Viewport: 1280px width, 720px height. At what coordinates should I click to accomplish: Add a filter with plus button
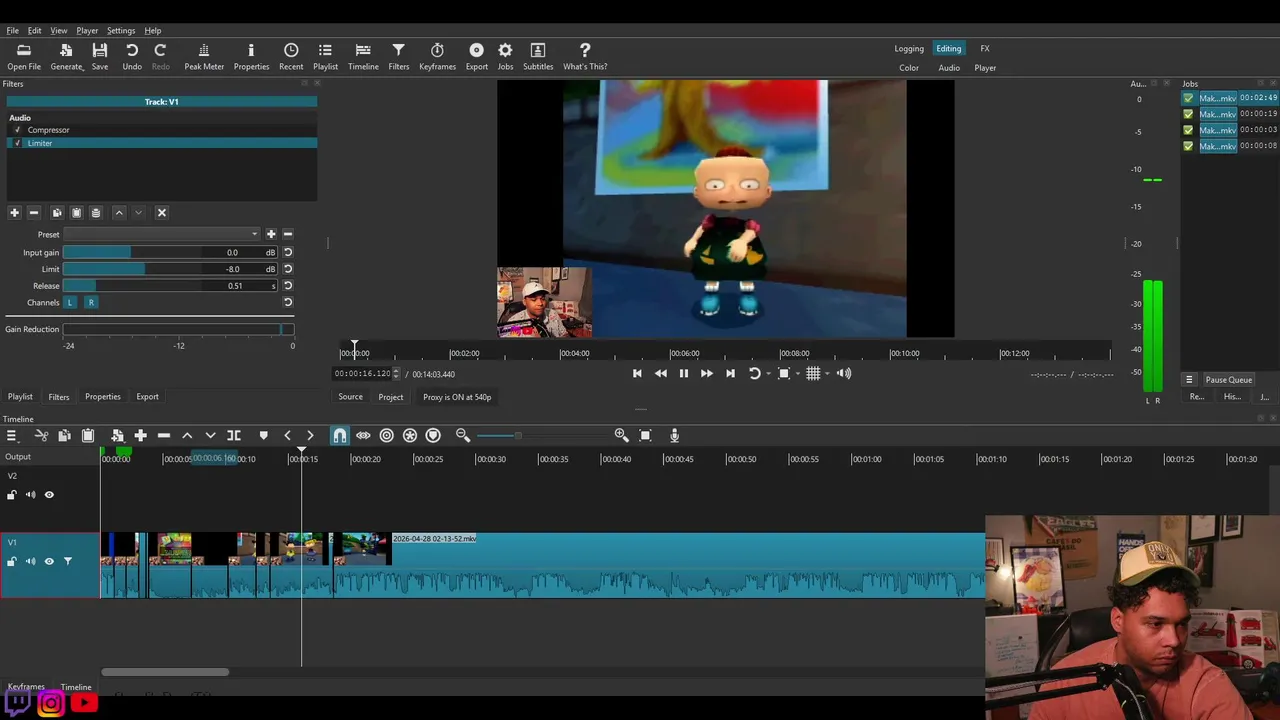click(x=14, y=213)
